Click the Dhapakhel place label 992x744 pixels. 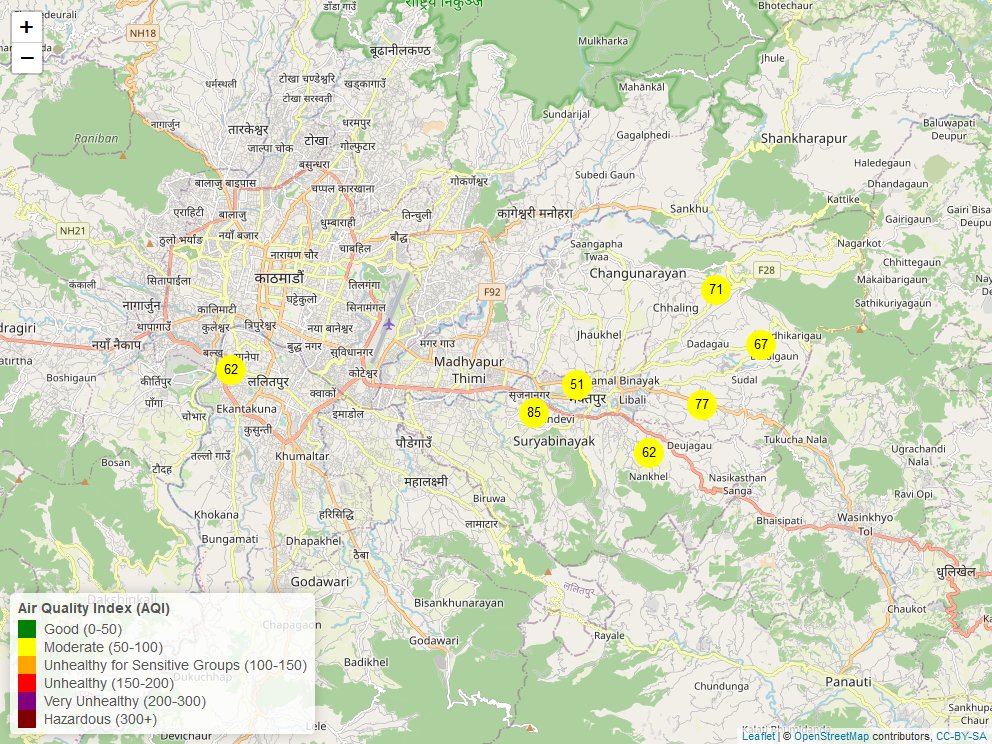313,541
